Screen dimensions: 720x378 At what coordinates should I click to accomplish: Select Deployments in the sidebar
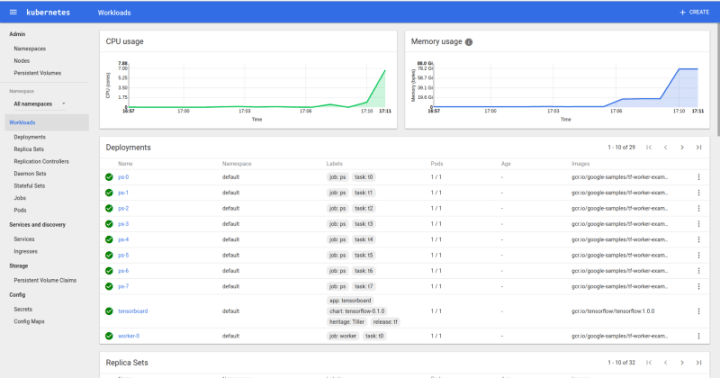[29, 137]
